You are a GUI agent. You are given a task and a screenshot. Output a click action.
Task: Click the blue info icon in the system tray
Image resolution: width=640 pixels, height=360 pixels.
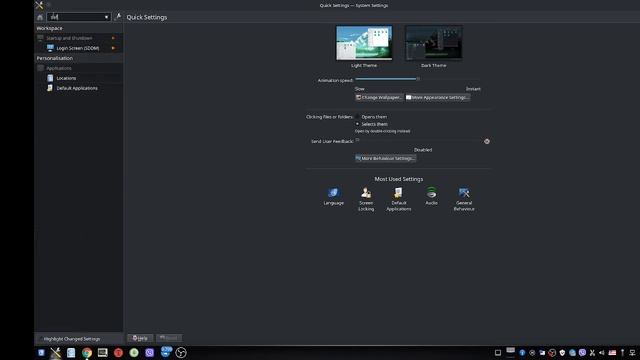pyautogui.click(x=522, y=353)
